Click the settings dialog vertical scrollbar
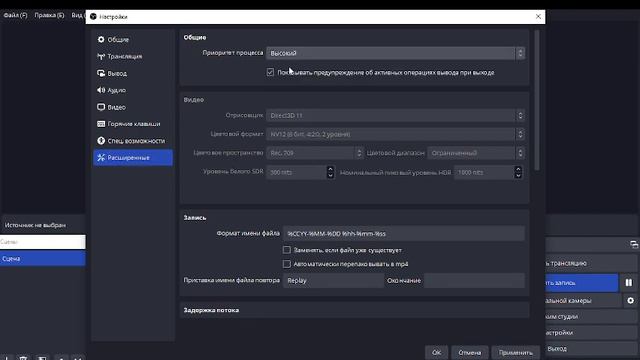640x360 pixels. click(537, 100)
